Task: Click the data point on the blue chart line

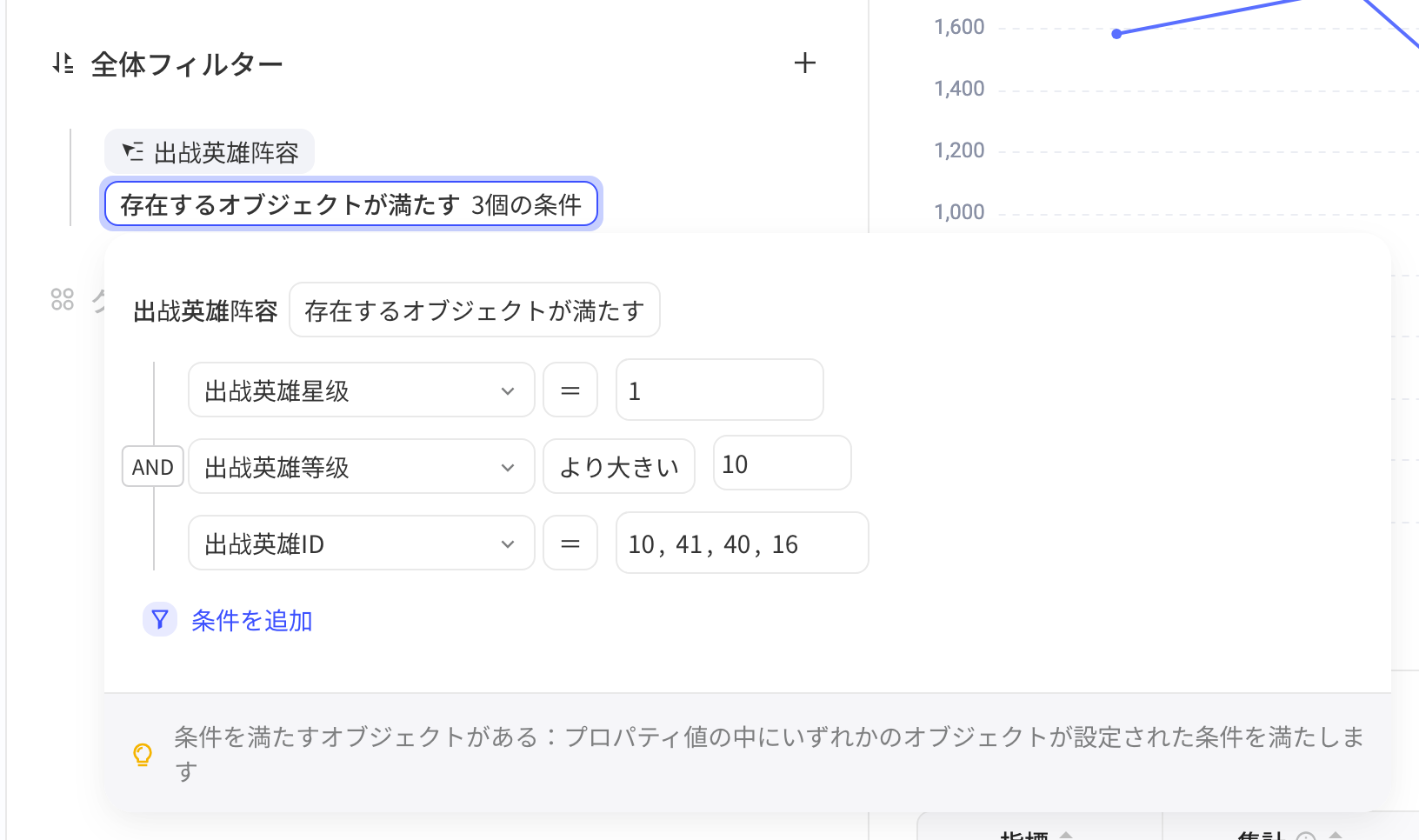Action: pos(1117,34)
